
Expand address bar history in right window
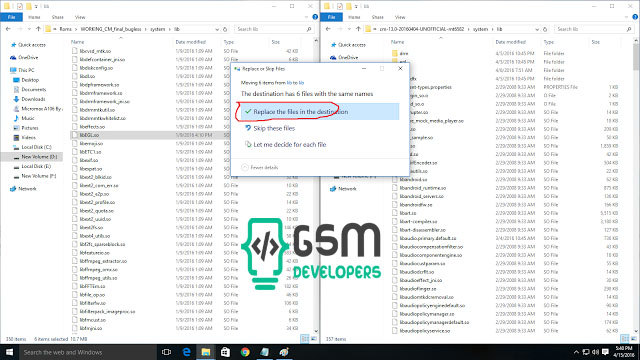click(x=537, y=29)
